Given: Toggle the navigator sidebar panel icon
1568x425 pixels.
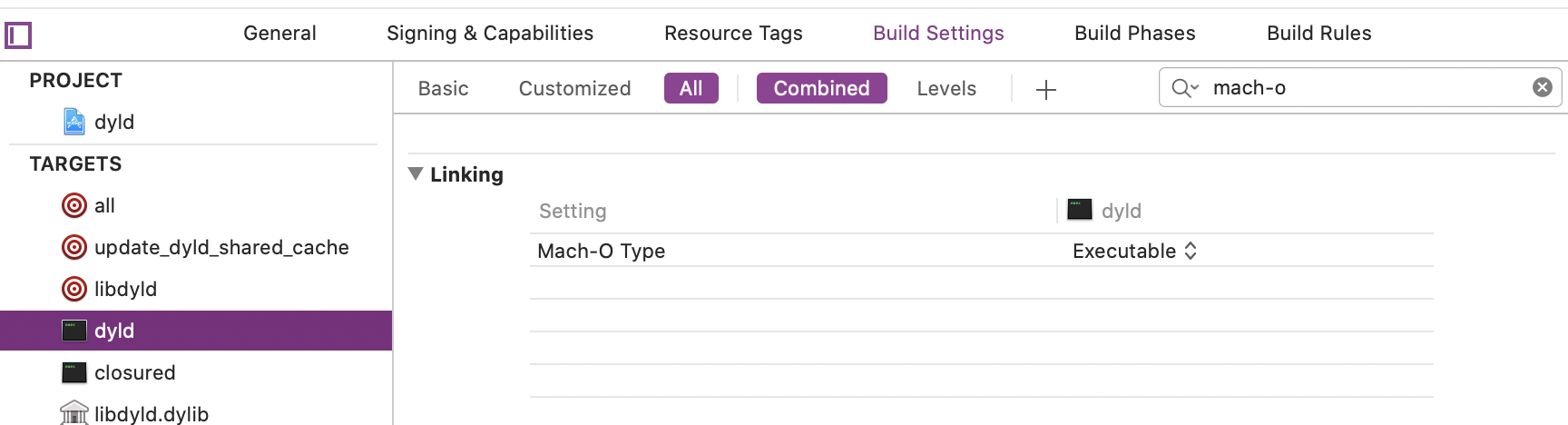Looking at the screenshot, I should point(18,35).
